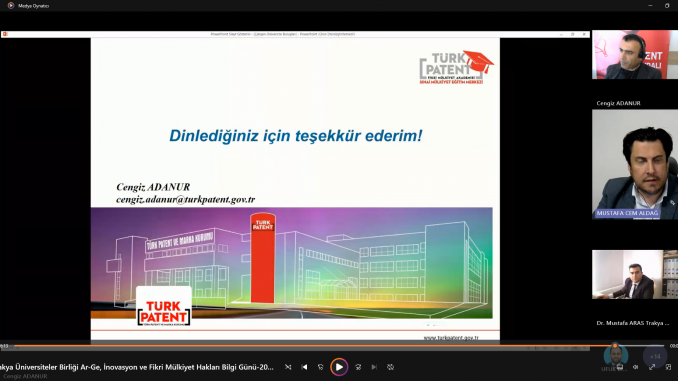Screen dimensions: 678x381
Task: Click the seek bar's round handle
Action: 615,346
